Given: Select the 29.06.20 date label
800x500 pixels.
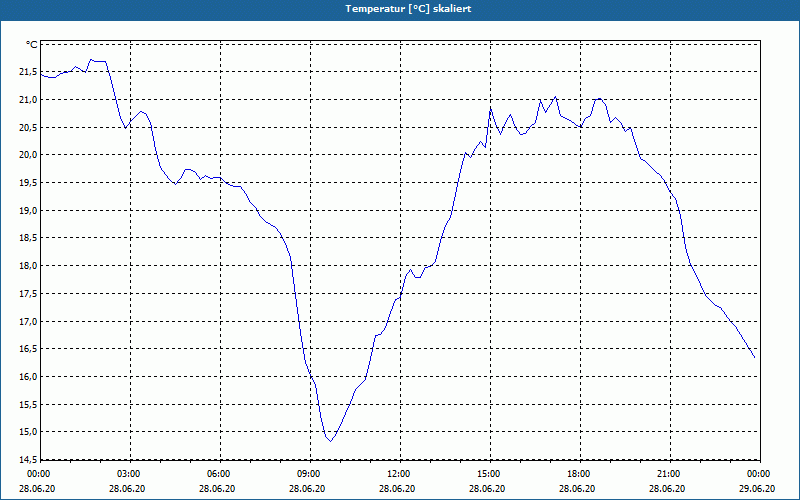Looking at the screenshot, I should [757, 488].
